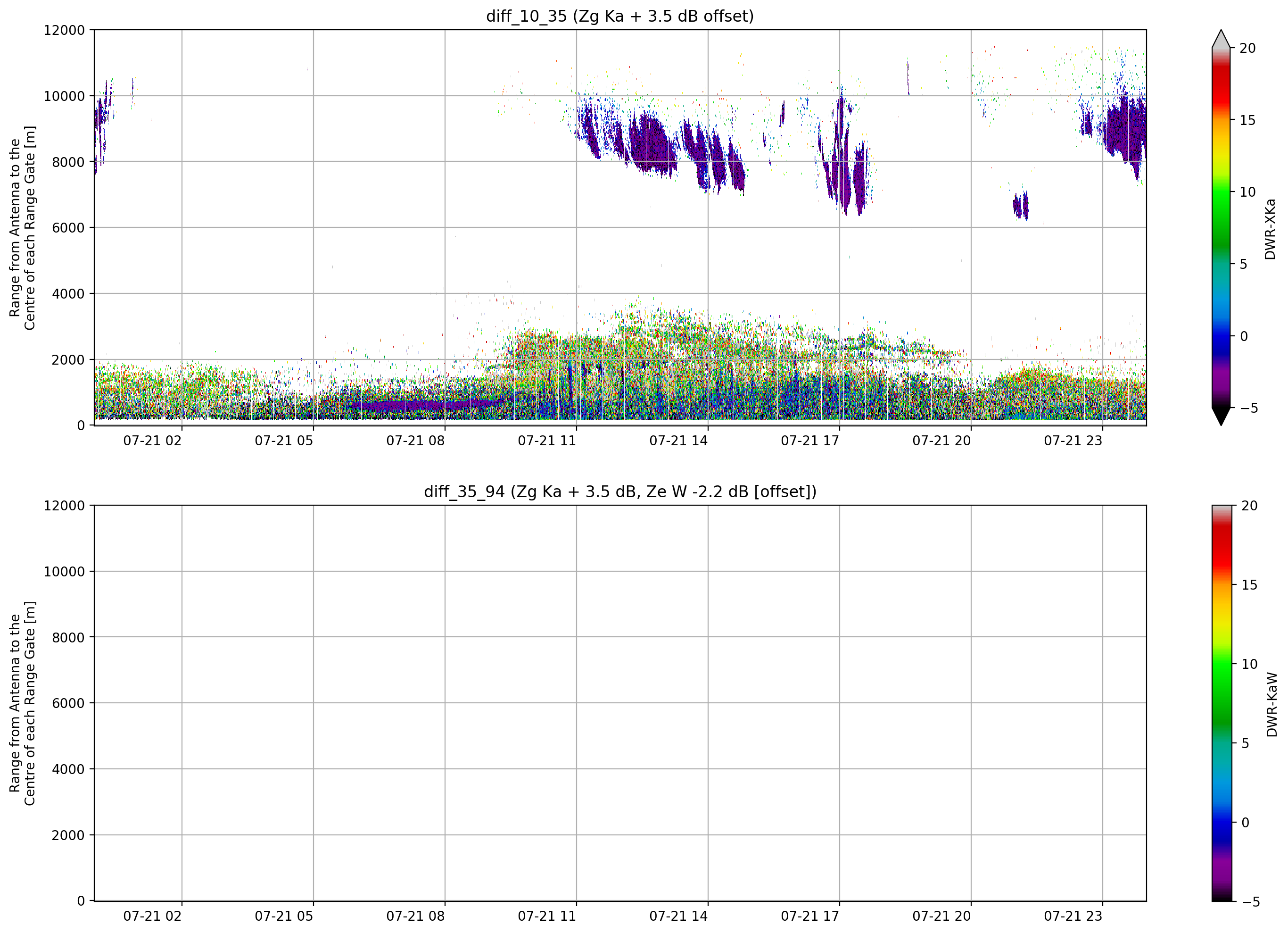Click the DWR-XKa colorbar gradient strip
1288x933 pixels.
(x=1221, y=227)
